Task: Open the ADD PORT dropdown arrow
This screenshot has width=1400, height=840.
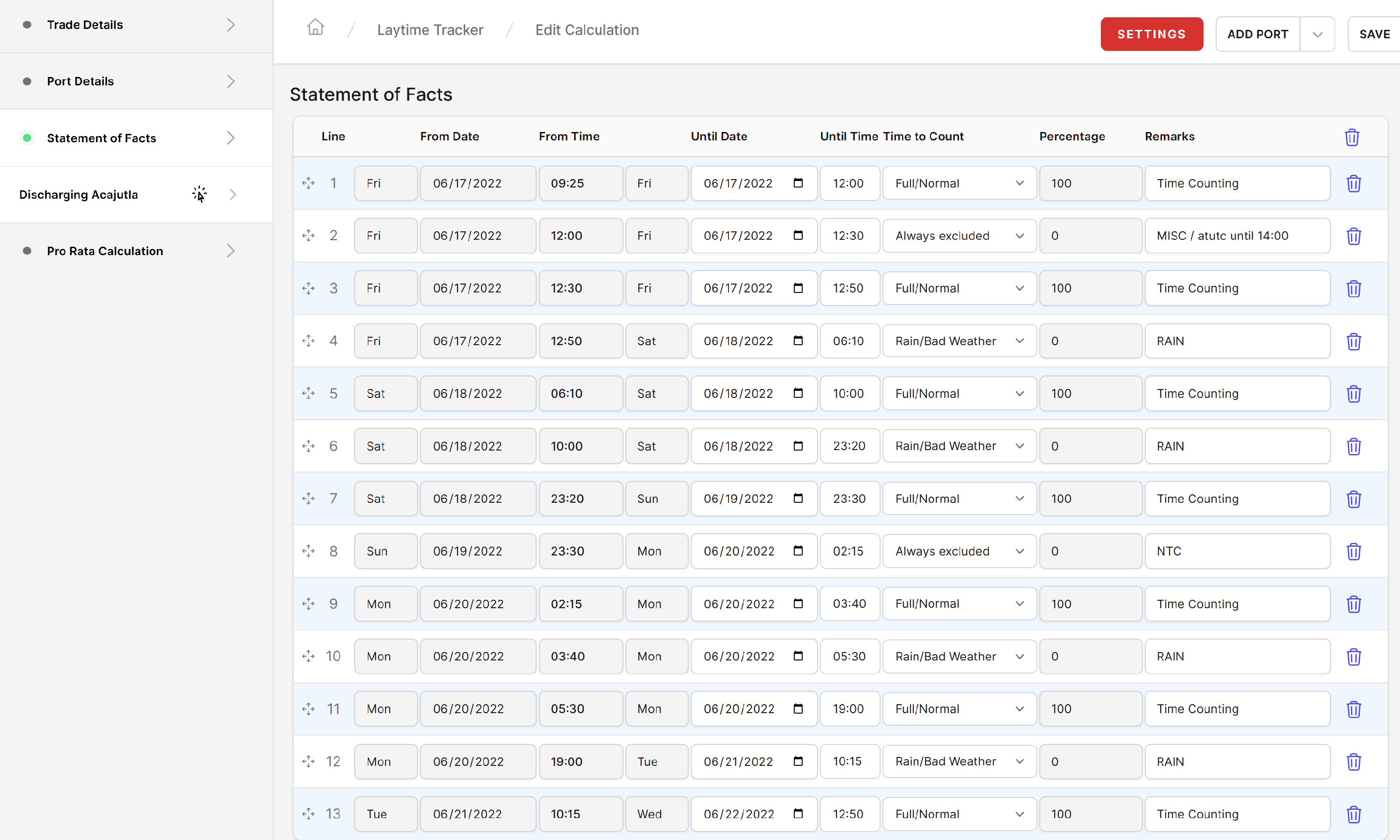Action: 1317,35
